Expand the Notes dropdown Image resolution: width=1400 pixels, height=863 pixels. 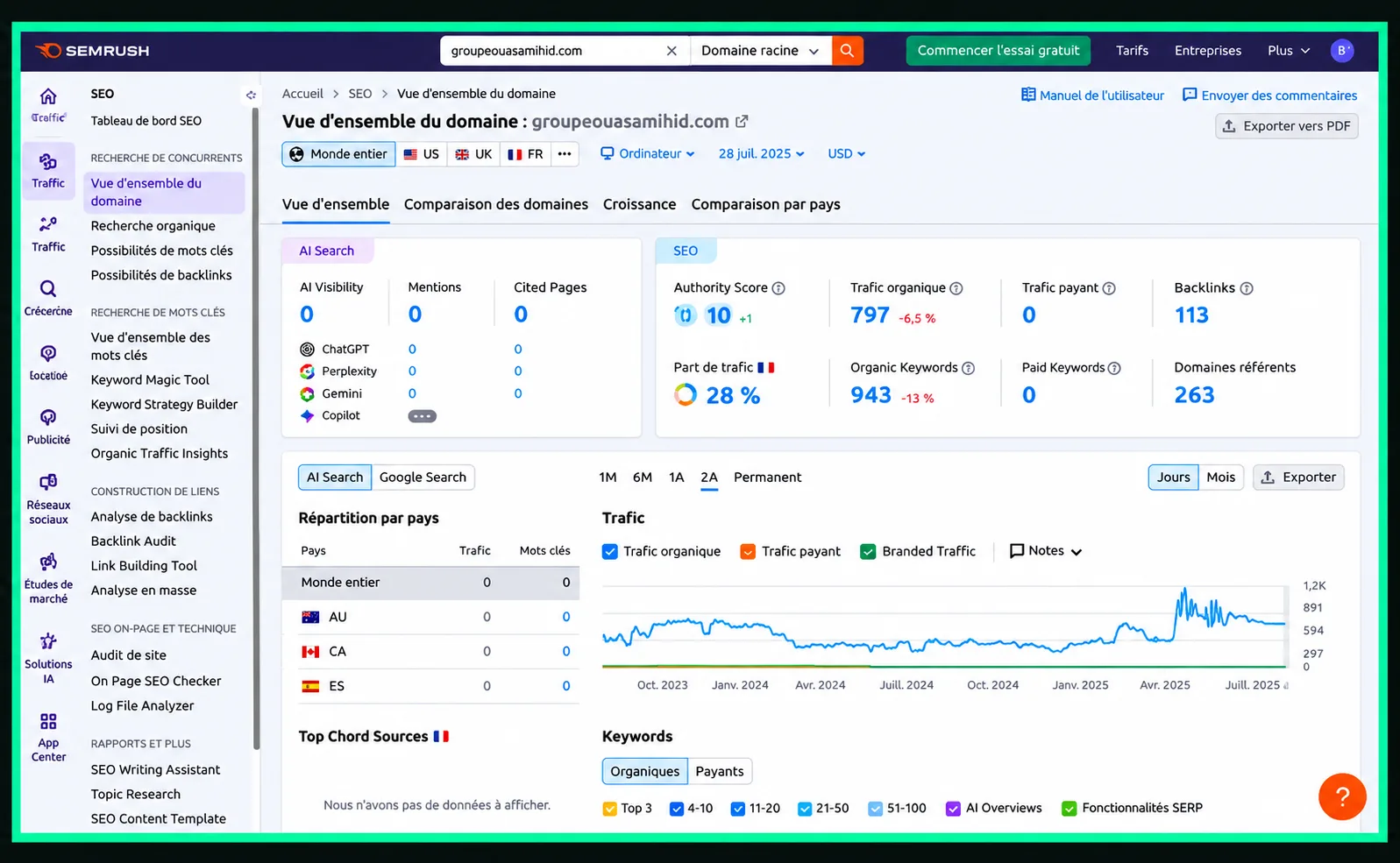(x=1046, y=551)
